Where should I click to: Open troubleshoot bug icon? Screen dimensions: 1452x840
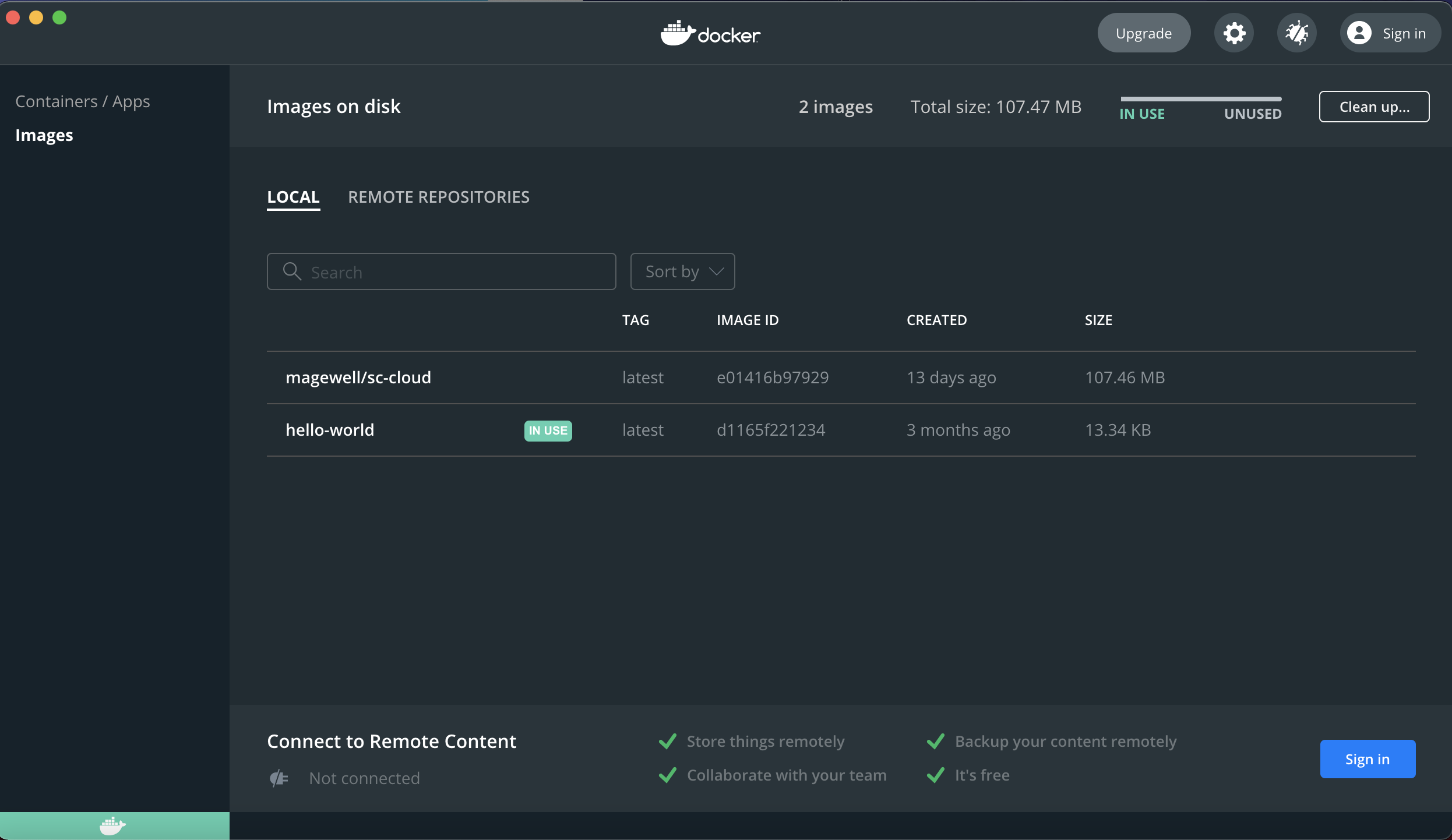(1296, 33)
